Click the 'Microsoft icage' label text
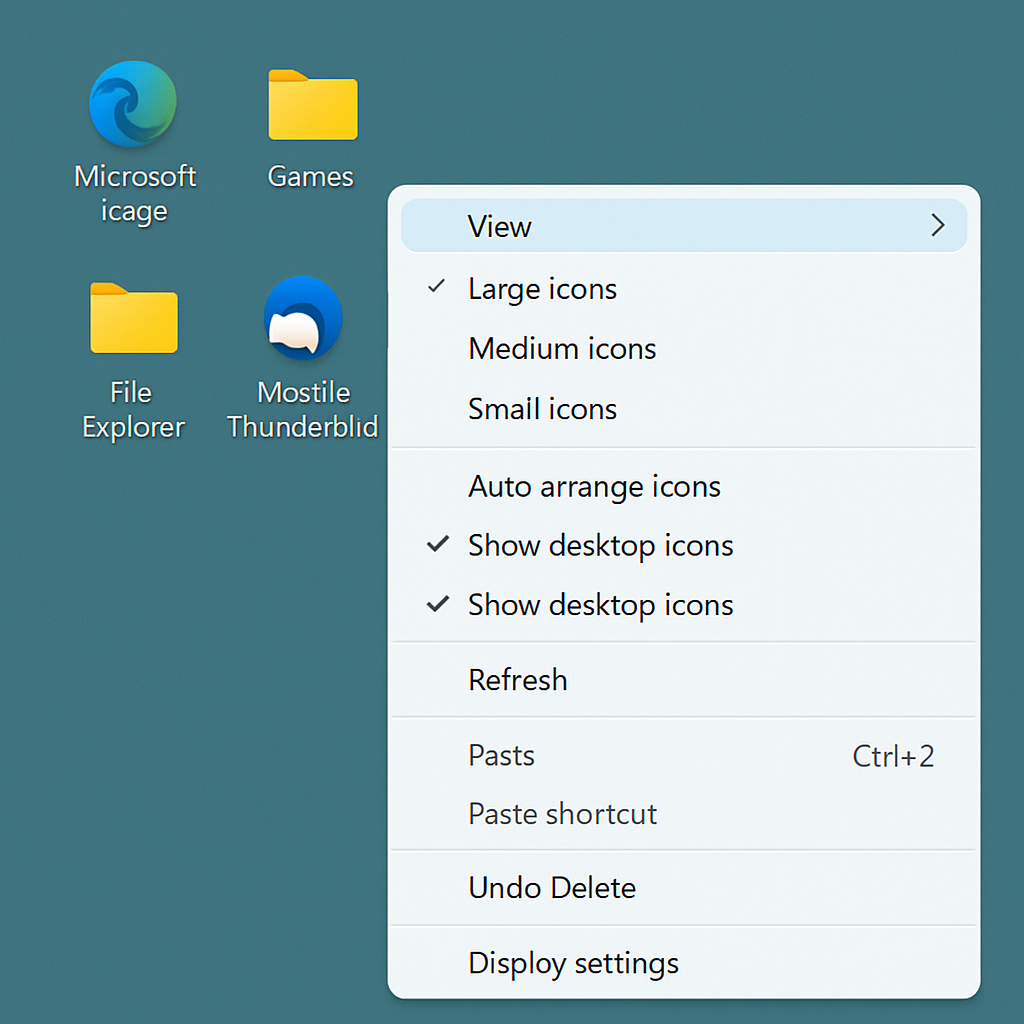This screenshot has width=1024, height=1024. 135,194
